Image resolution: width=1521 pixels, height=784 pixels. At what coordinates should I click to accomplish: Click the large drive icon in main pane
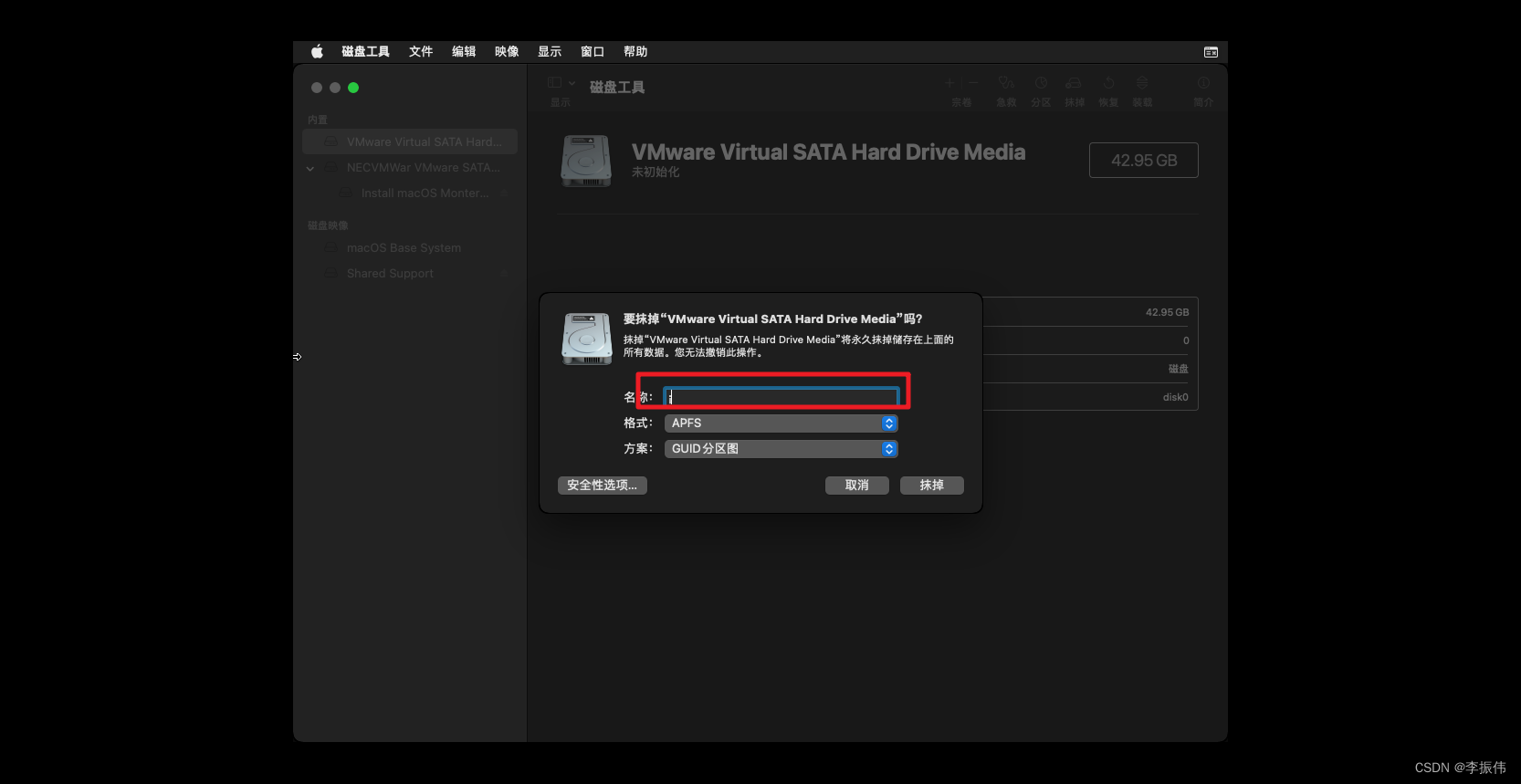585,161
